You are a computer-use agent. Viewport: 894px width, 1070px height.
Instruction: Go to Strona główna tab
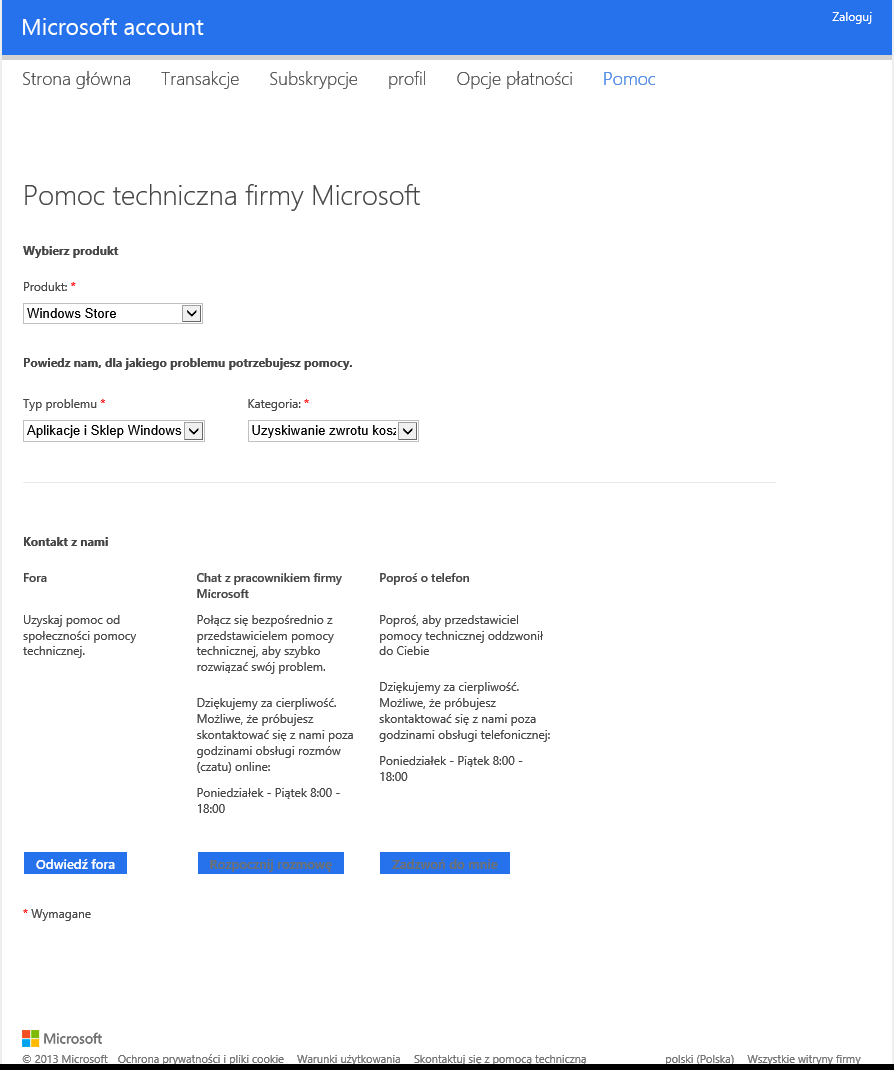click(76, 79)
